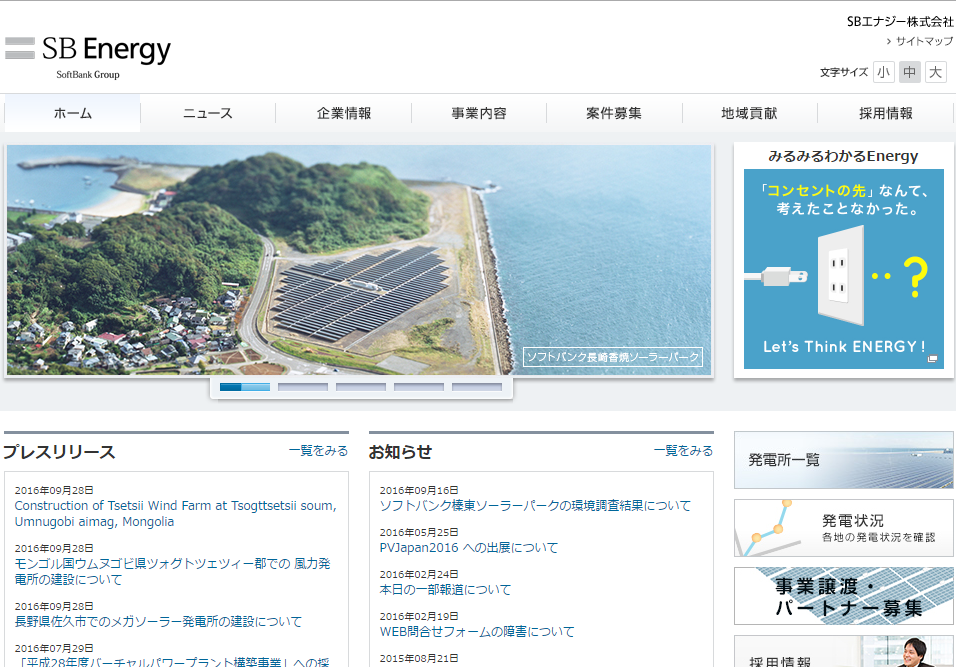Open the 長野県佐久市 mega solar press release
Screen dimensions: 956x667
(158, 621)
